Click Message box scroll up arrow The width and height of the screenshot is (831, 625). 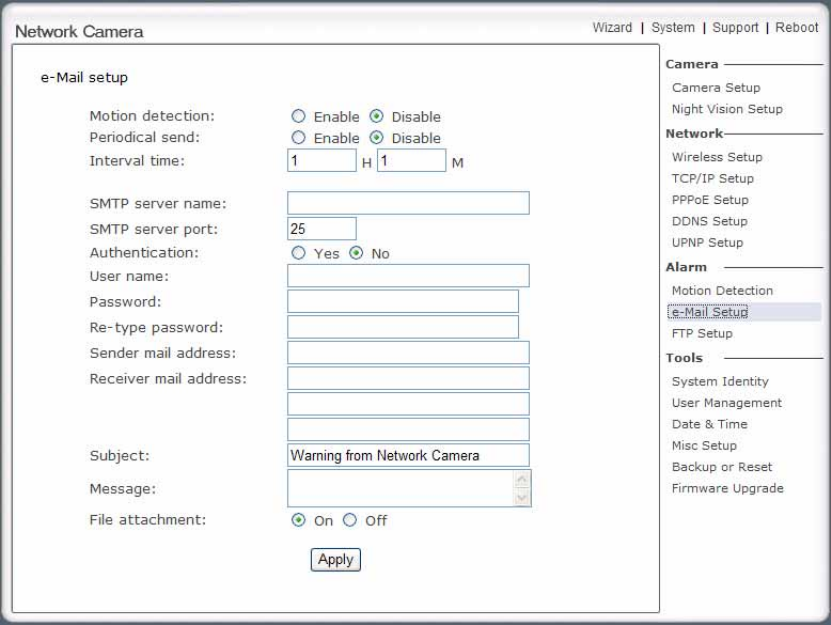[x=522, y=479]
